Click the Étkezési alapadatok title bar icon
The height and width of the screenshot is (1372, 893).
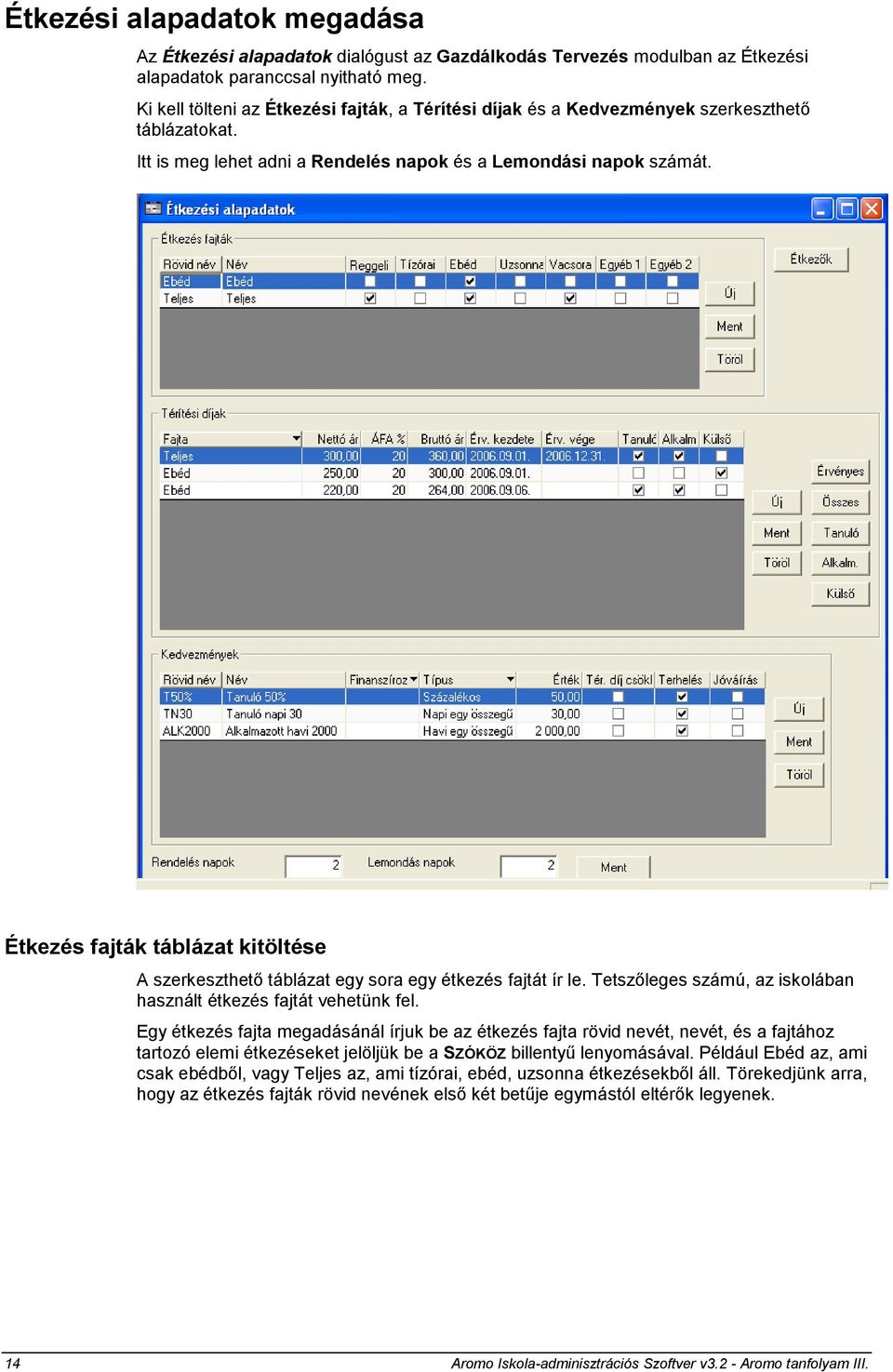pos(153,209)
